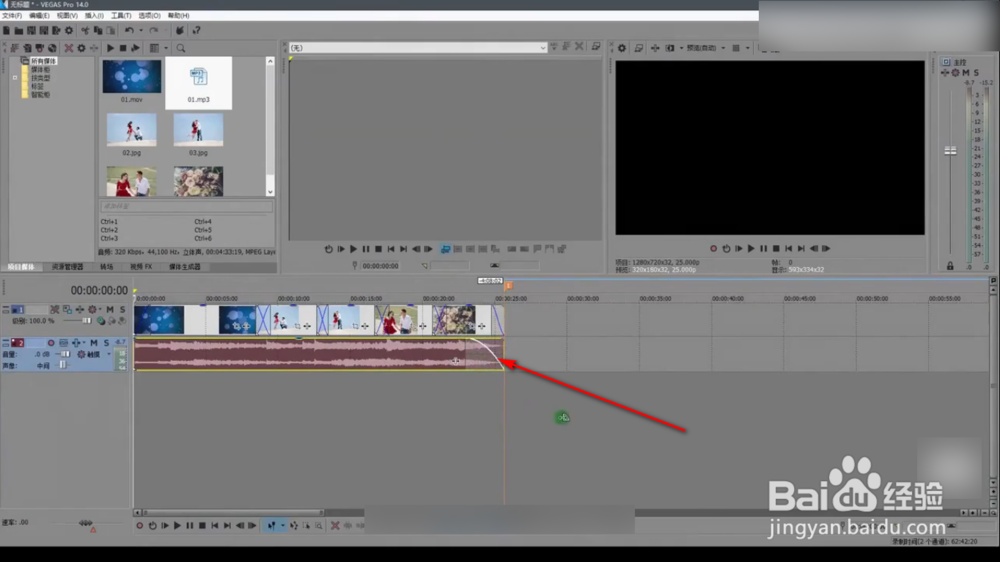Click the search magnifier in Project Media
The width and height of the screenshot is (1000, 562).
(181, 48)
